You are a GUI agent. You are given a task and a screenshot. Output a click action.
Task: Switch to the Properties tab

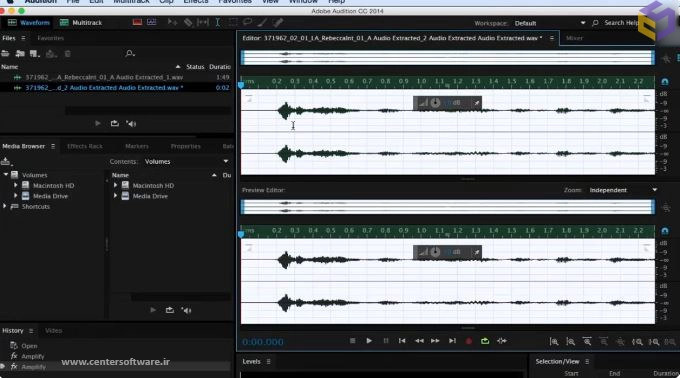point(186,147)
